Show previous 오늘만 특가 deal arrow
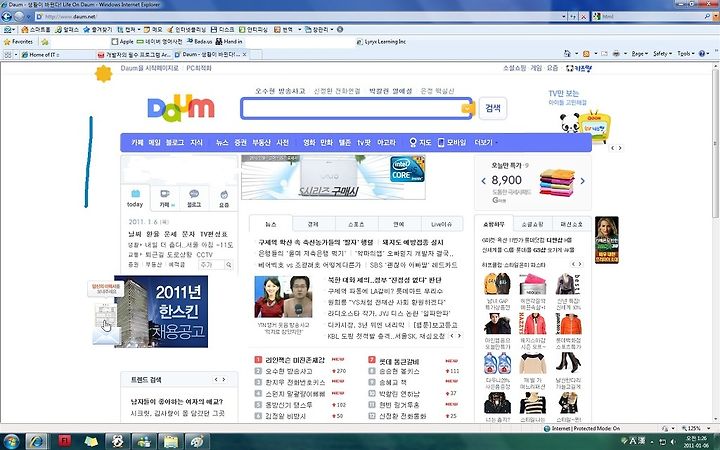Viewport: 720px width, 450px height. [484, 181]
